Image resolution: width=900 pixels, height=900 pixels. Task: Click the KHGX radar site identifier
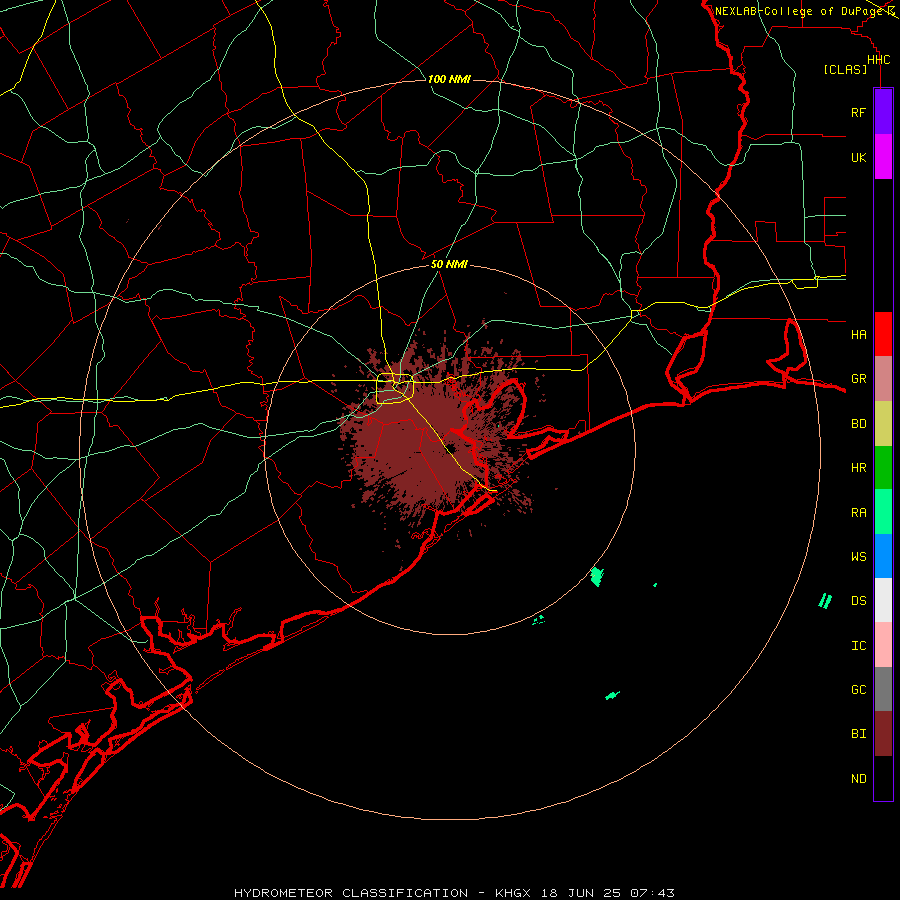click(514, 893)
